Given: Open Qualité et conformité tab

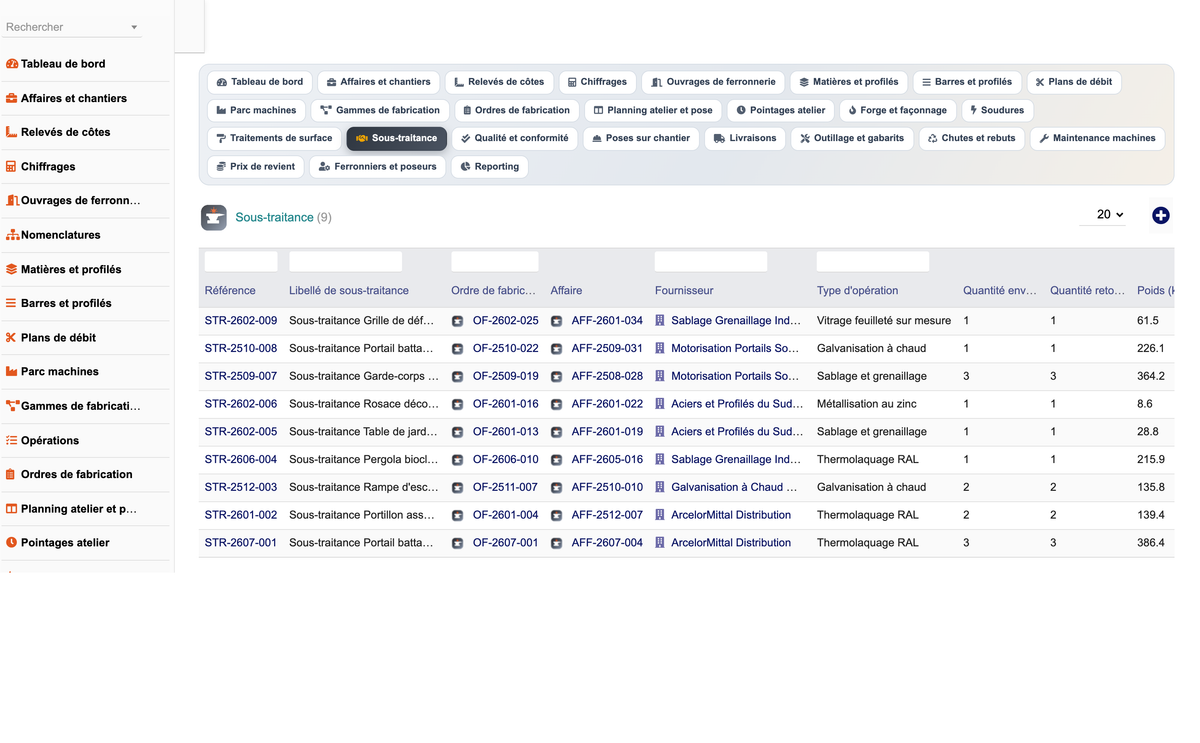Looking at the screenshot, I should 514,138.
